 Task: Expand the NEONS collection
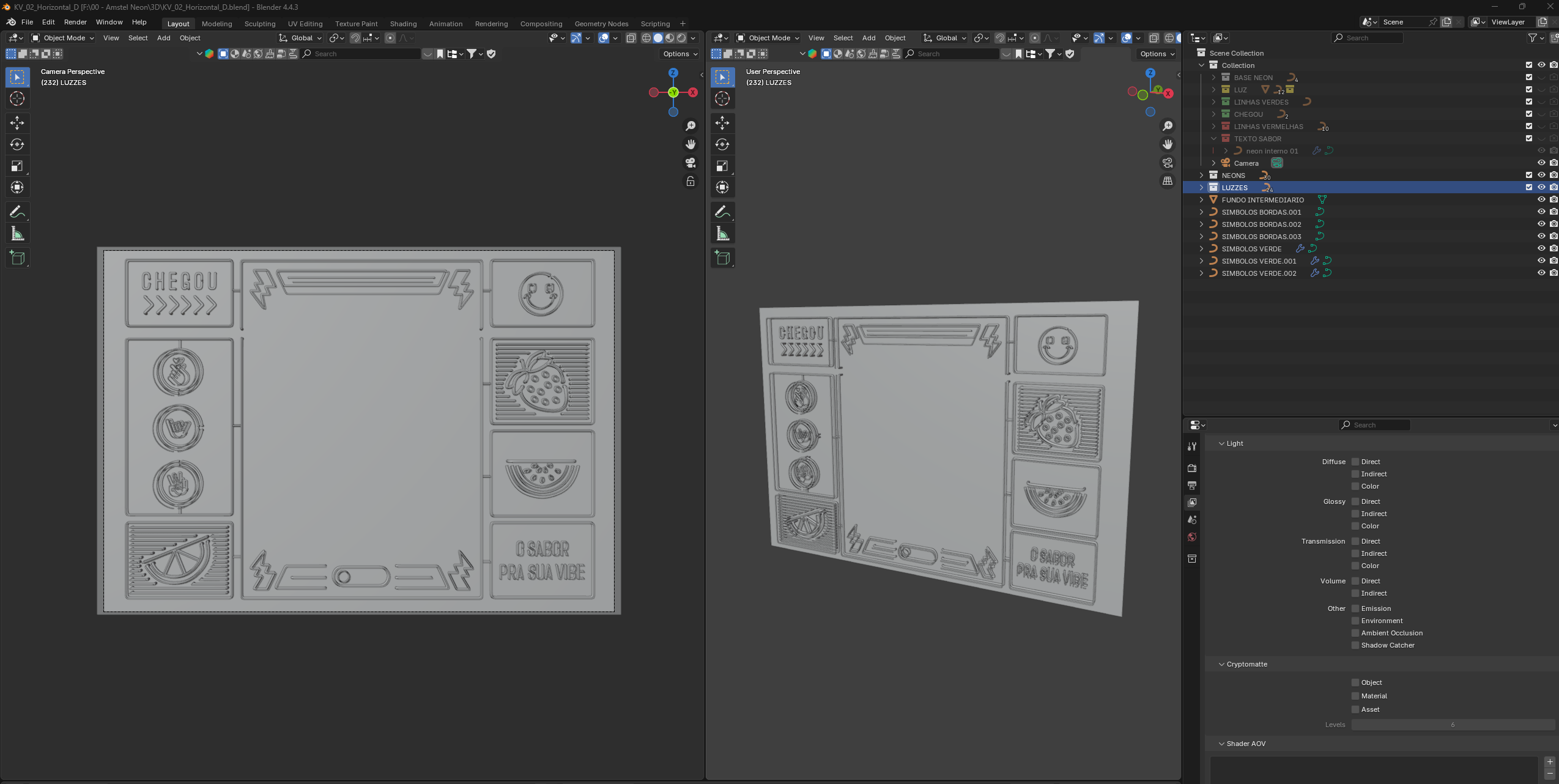coord(1201,176)
